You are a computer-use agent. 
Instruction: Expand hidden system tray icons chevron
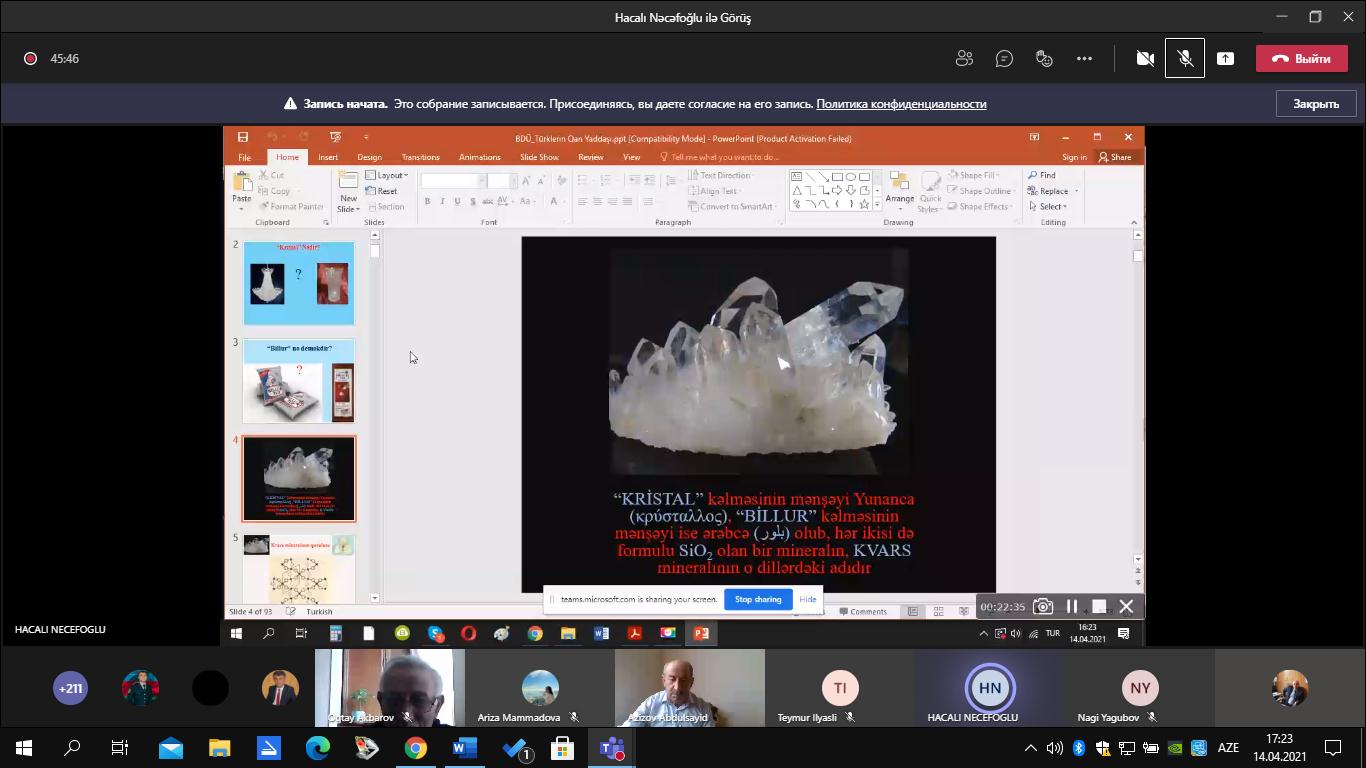pyautogui.click(x=1031, y=747)
